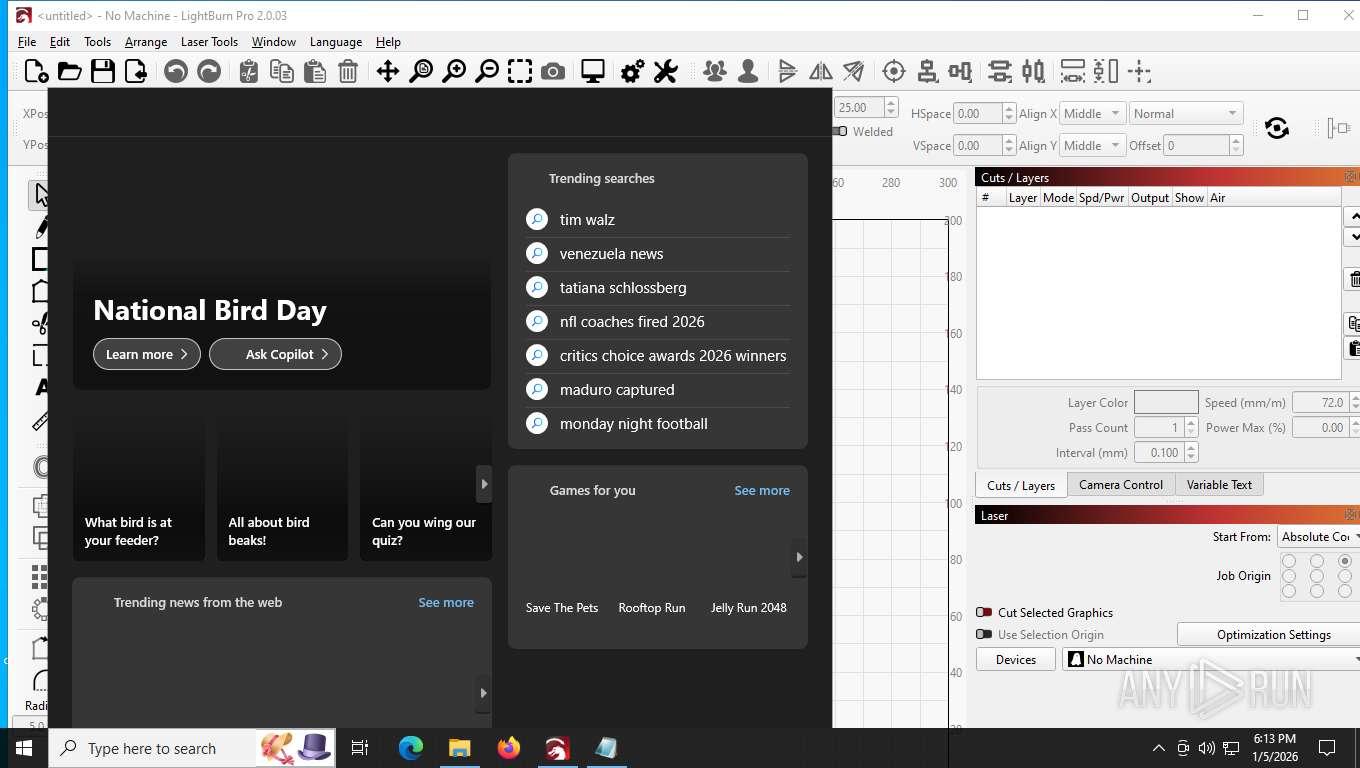Save the project with the floppy disk icon
This screenshot has width=1360, height=768.
(102, 71)
